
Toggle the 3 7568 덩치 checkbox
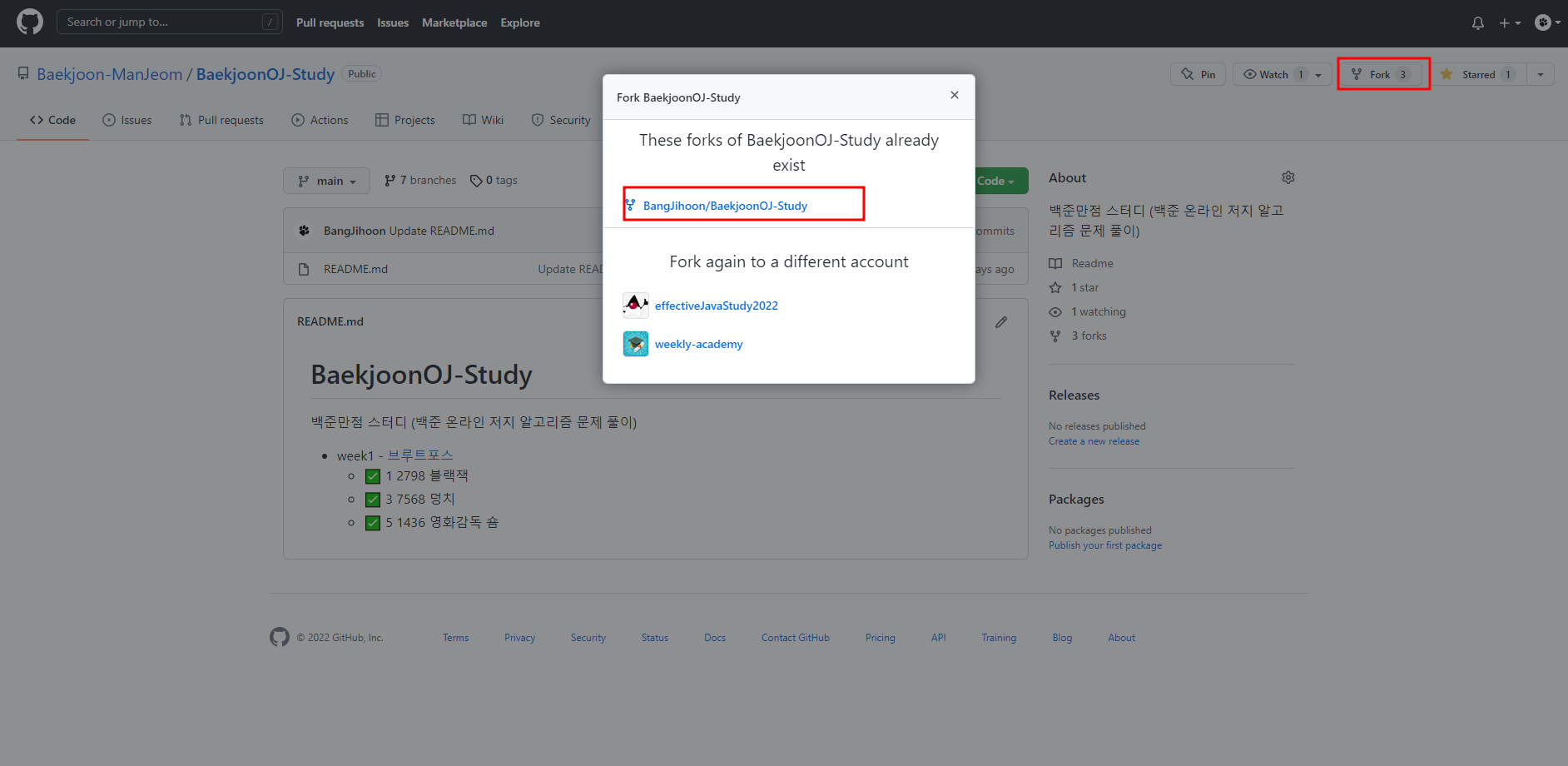click(373, 500)
